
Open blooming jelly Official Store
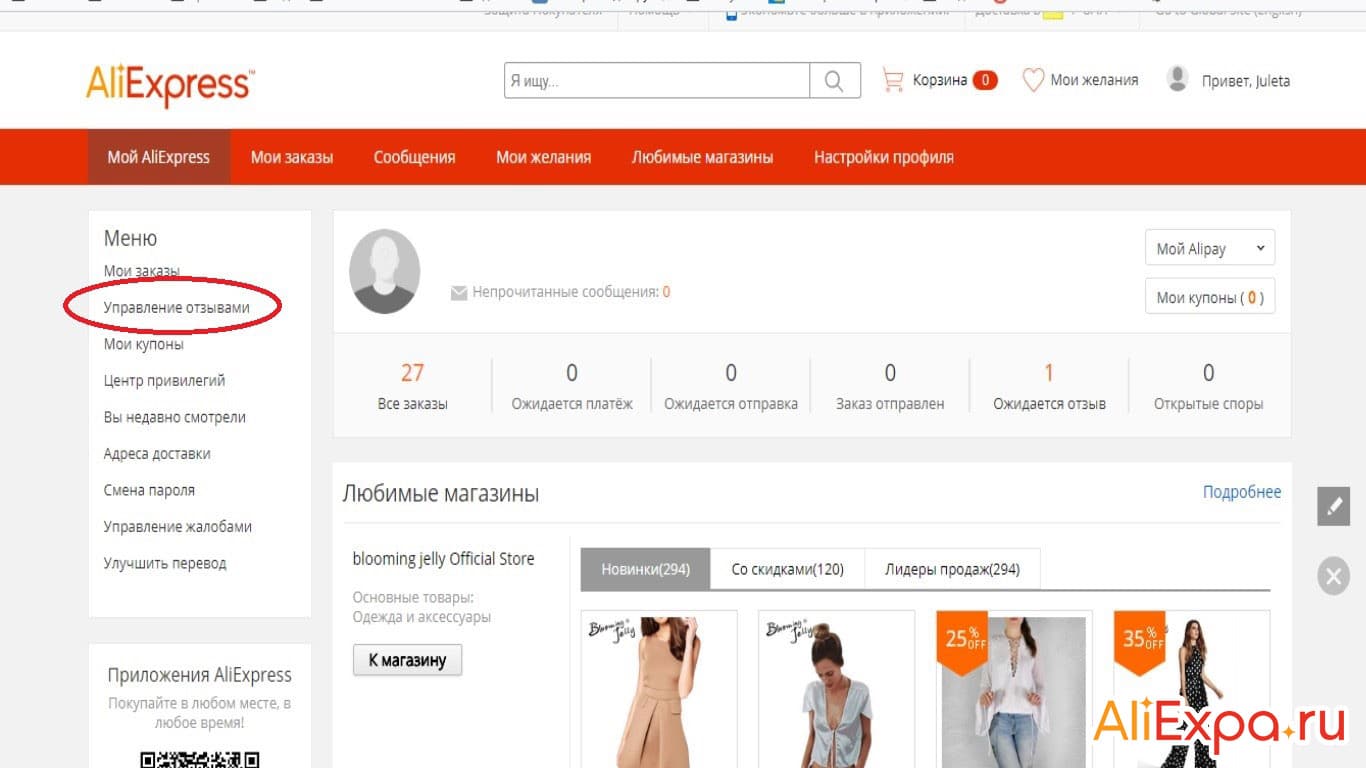point(444,559)
